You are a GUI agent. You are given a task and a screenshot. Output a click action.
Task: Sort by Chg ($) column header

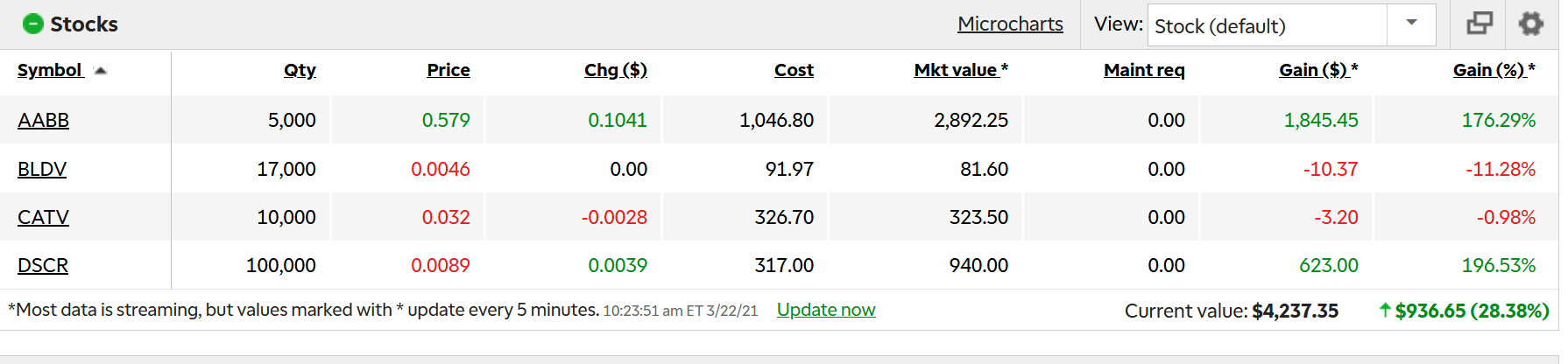615,70
